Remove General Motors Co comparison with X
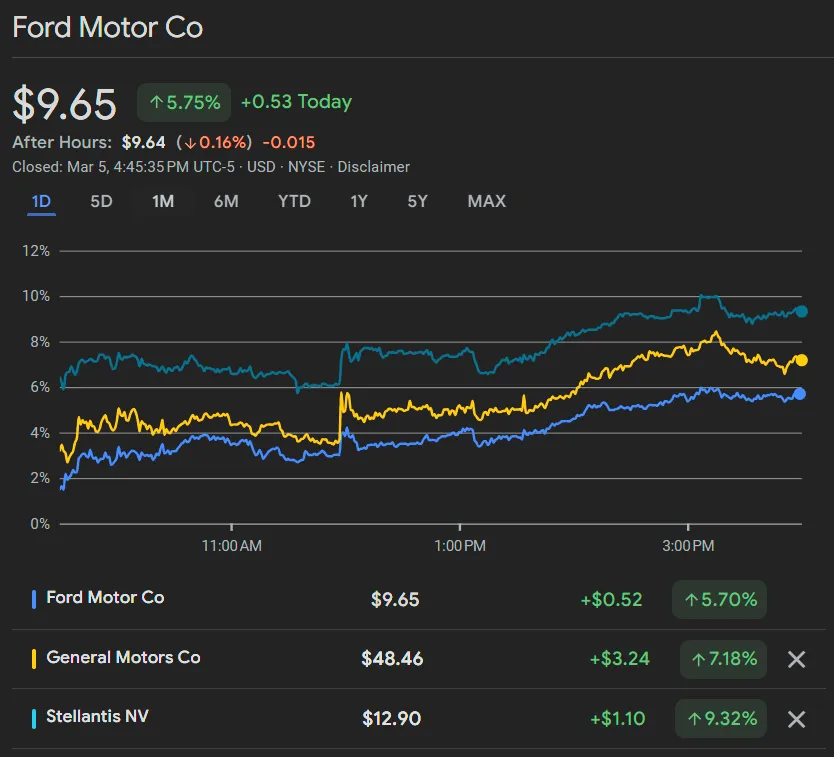The width and height of the screenshot is (834, 757). [796, 659]
